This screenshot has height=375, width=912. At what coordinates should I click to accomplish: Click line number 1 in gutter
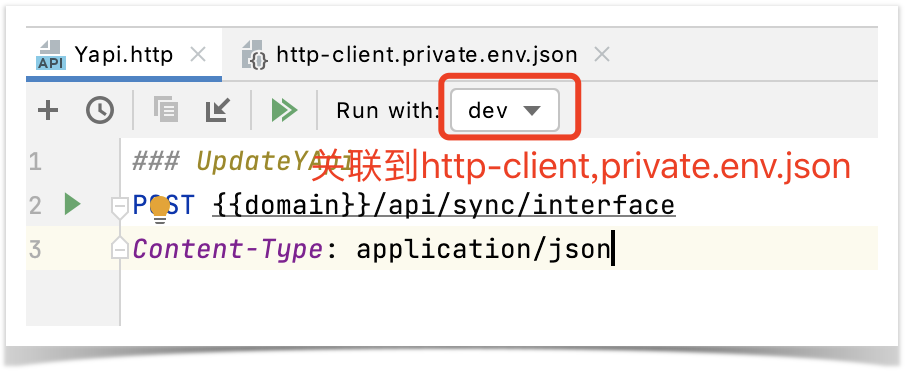click(x=35, y=161)
